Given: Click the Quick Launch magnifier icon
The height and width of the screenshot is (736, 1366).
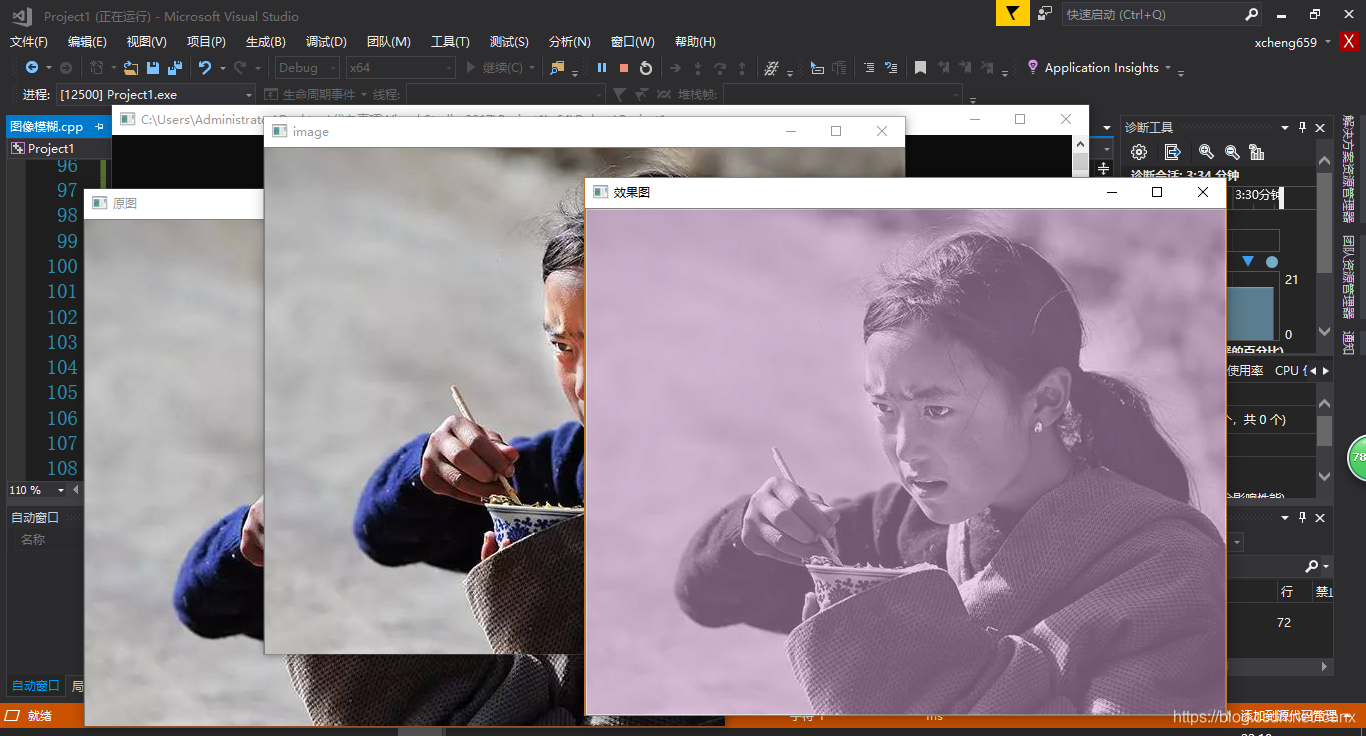Looking at the screenshot, I should click(1252, 14).
